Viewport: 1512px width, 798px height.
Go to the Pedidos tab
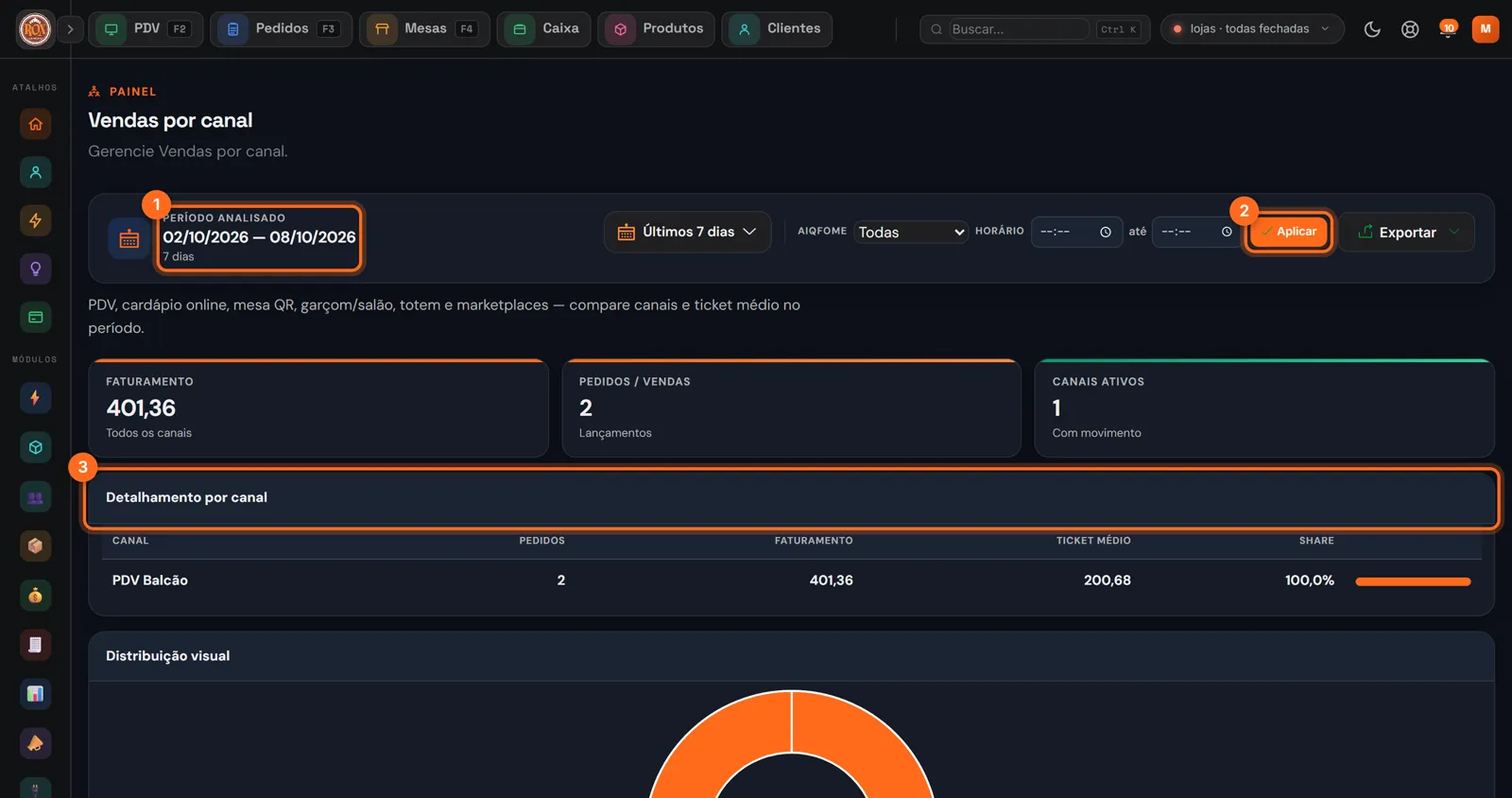pyautogui.click(x=281, y=29)
